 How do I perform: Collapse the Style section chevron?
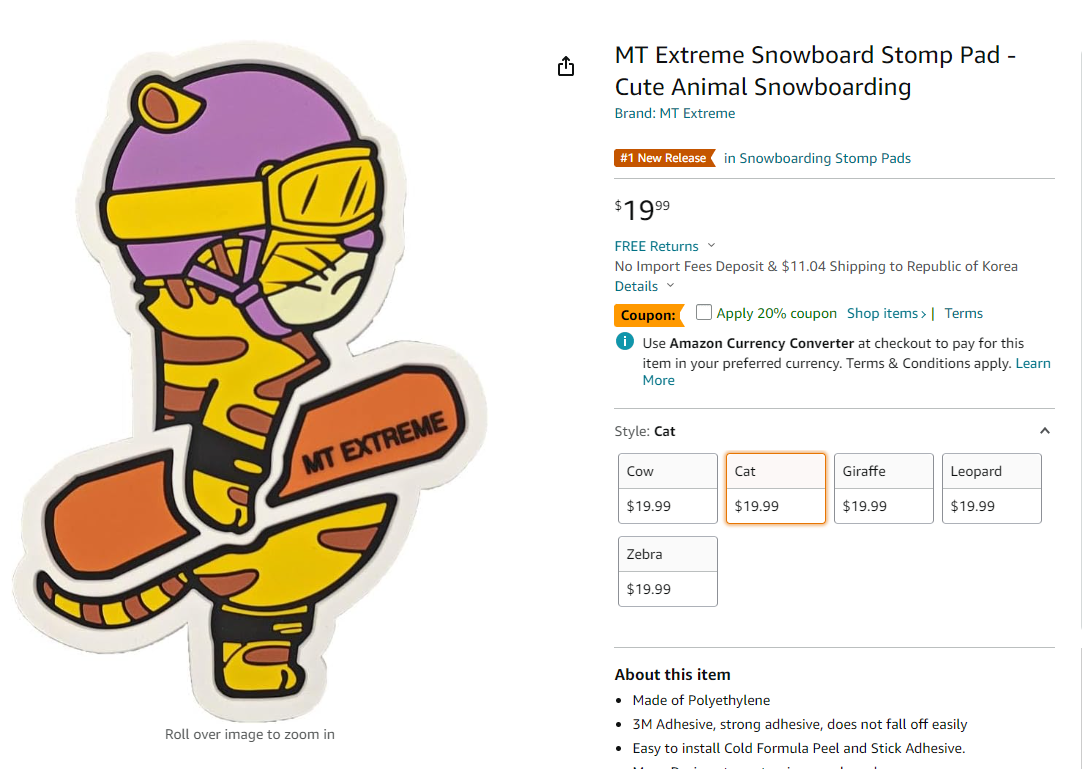coord(1045,431)
